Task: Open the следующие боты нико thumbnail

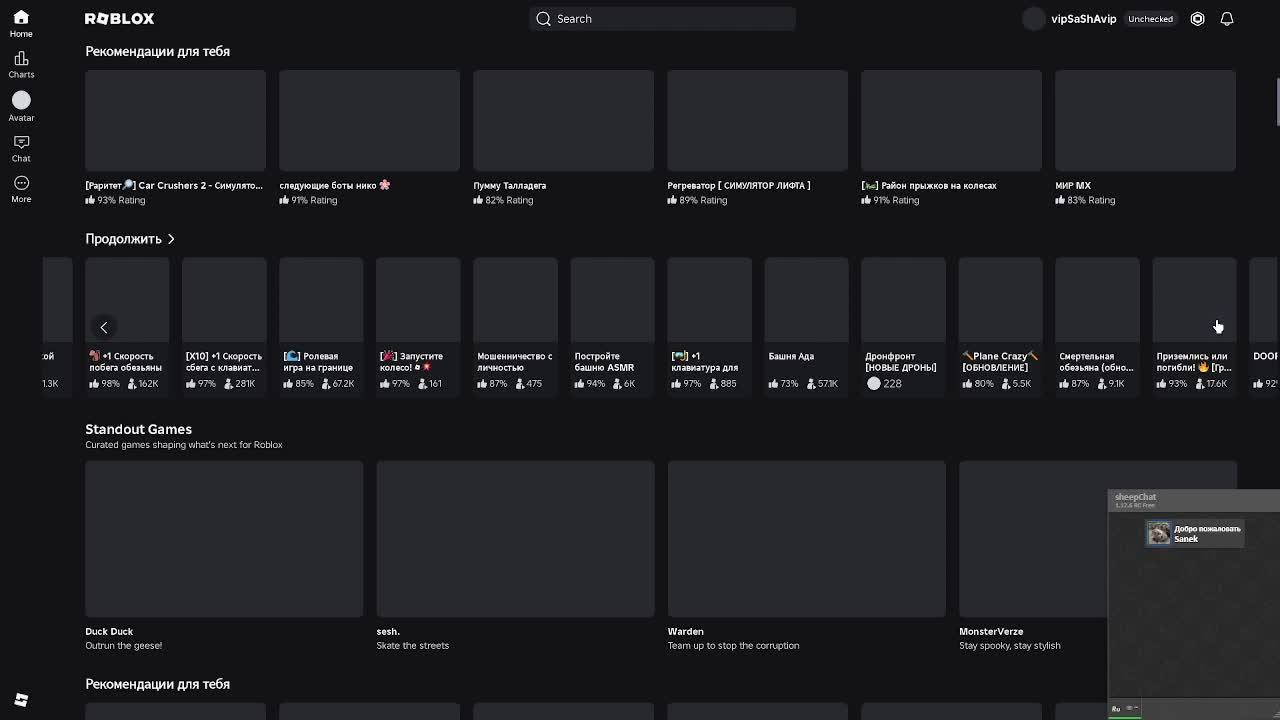Action: click(x=369, y=120)
